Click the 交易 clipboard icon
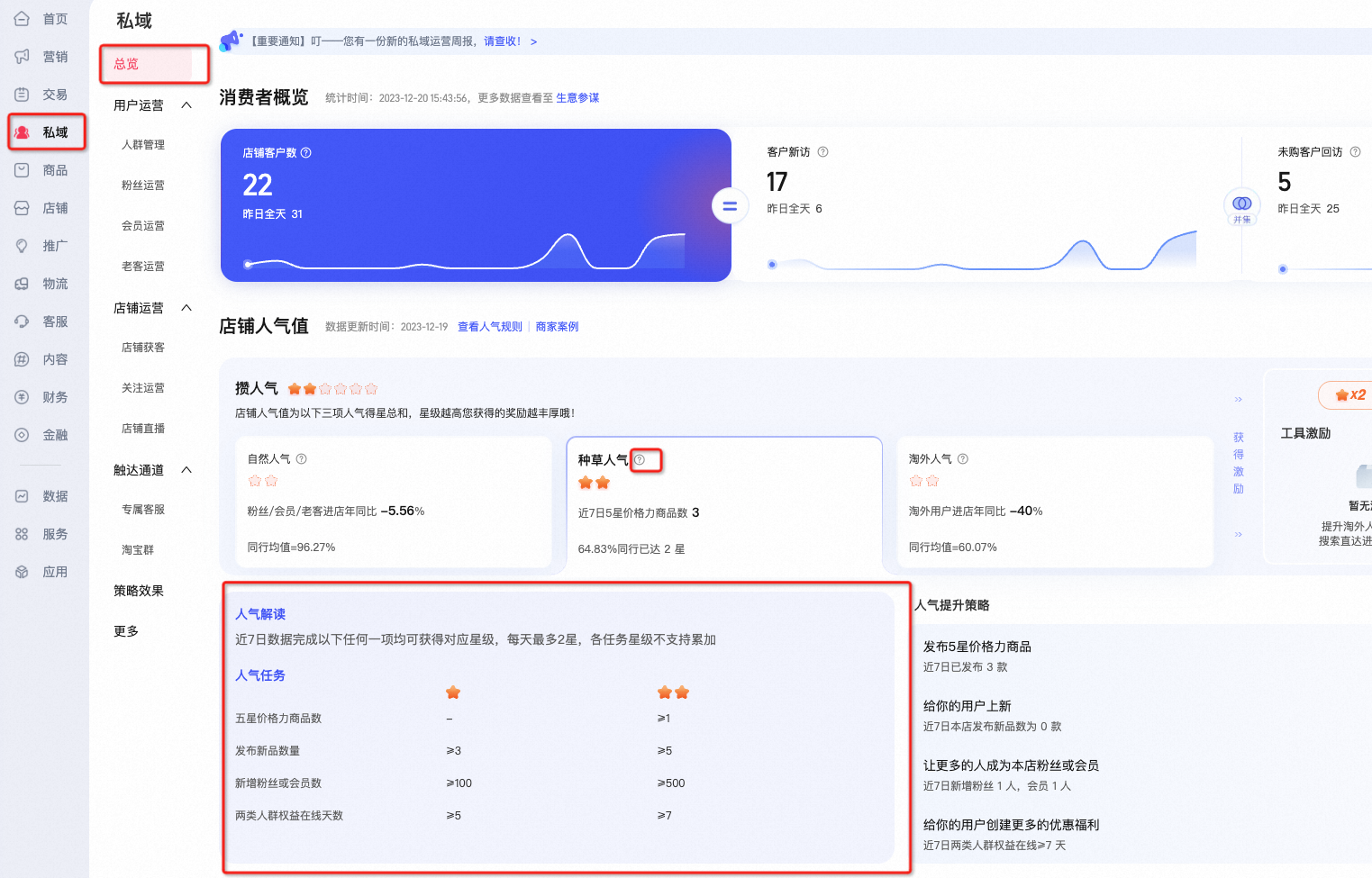The width and height of the screenshot is (1372, 878). point(22,94)
